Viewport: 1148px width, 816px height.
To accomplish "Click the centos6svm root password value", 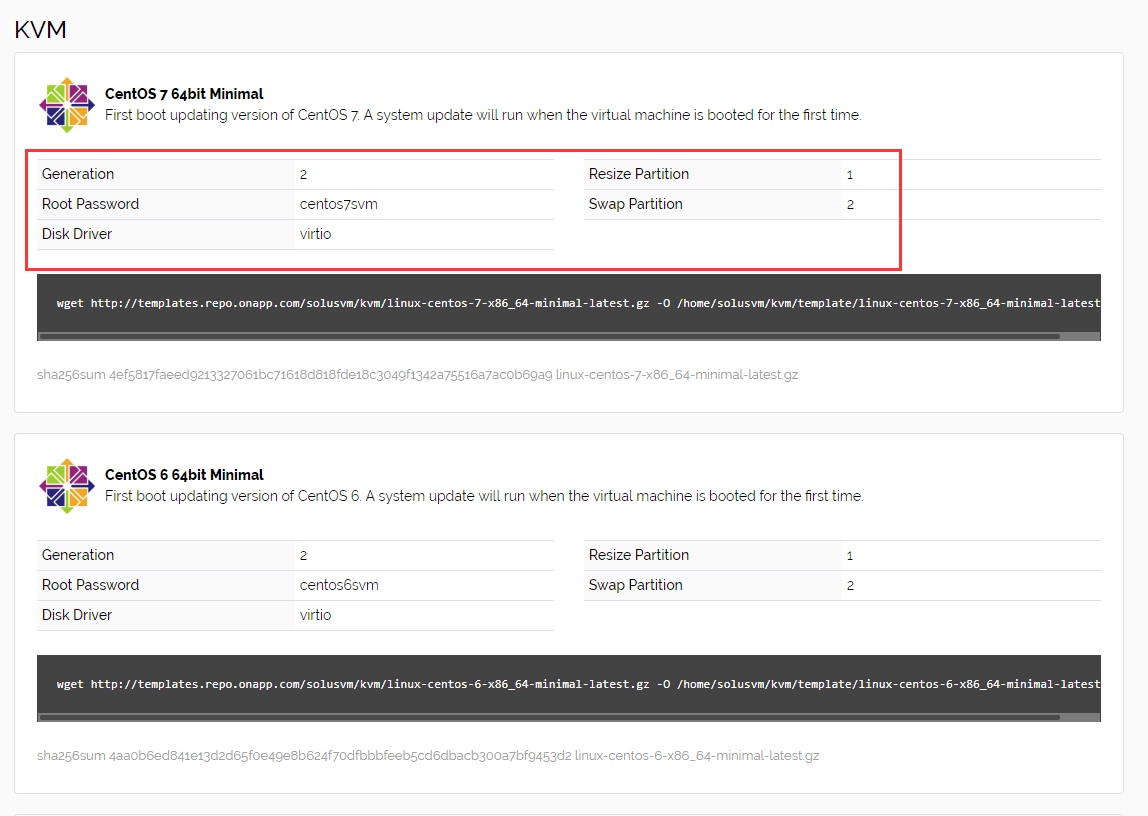I will tap(338, 585).
